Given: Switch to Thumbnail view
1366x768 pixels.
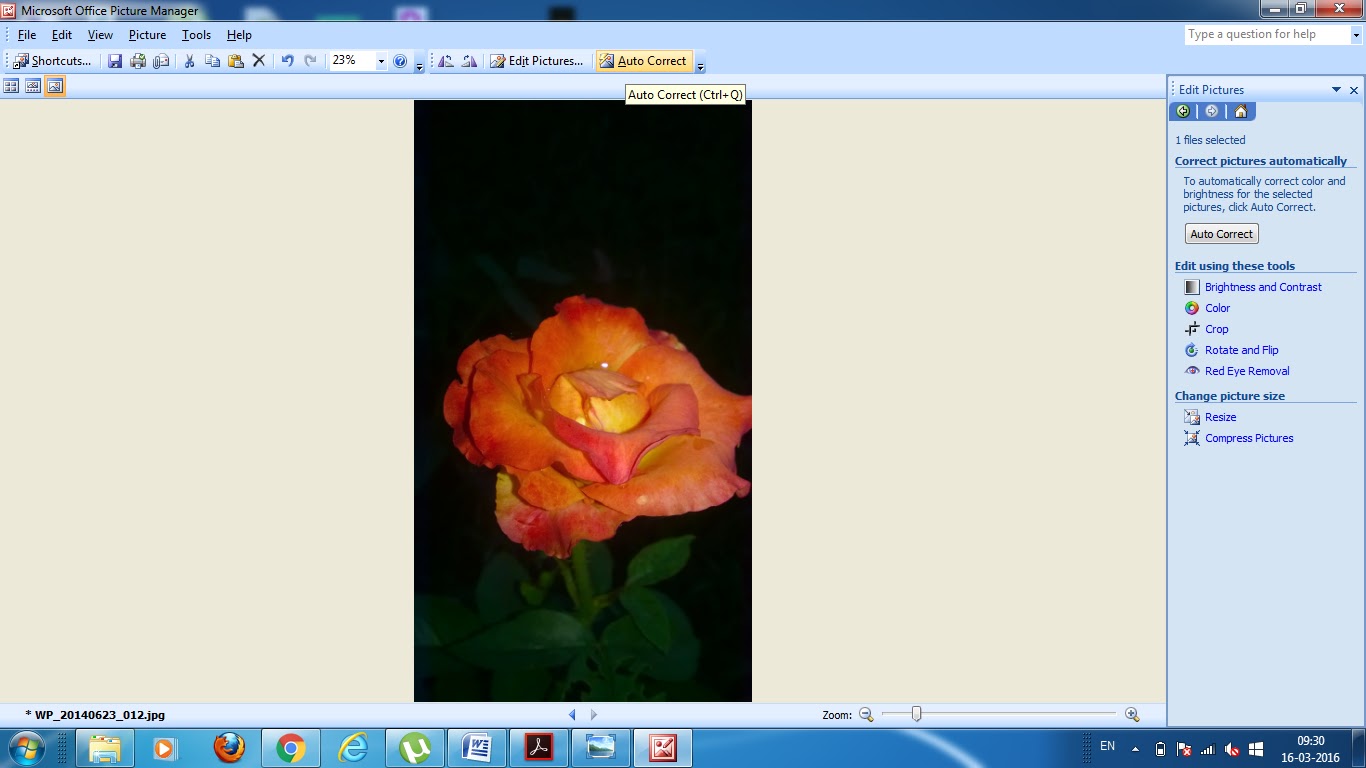Looking at the screenshot, I should 13,86.
